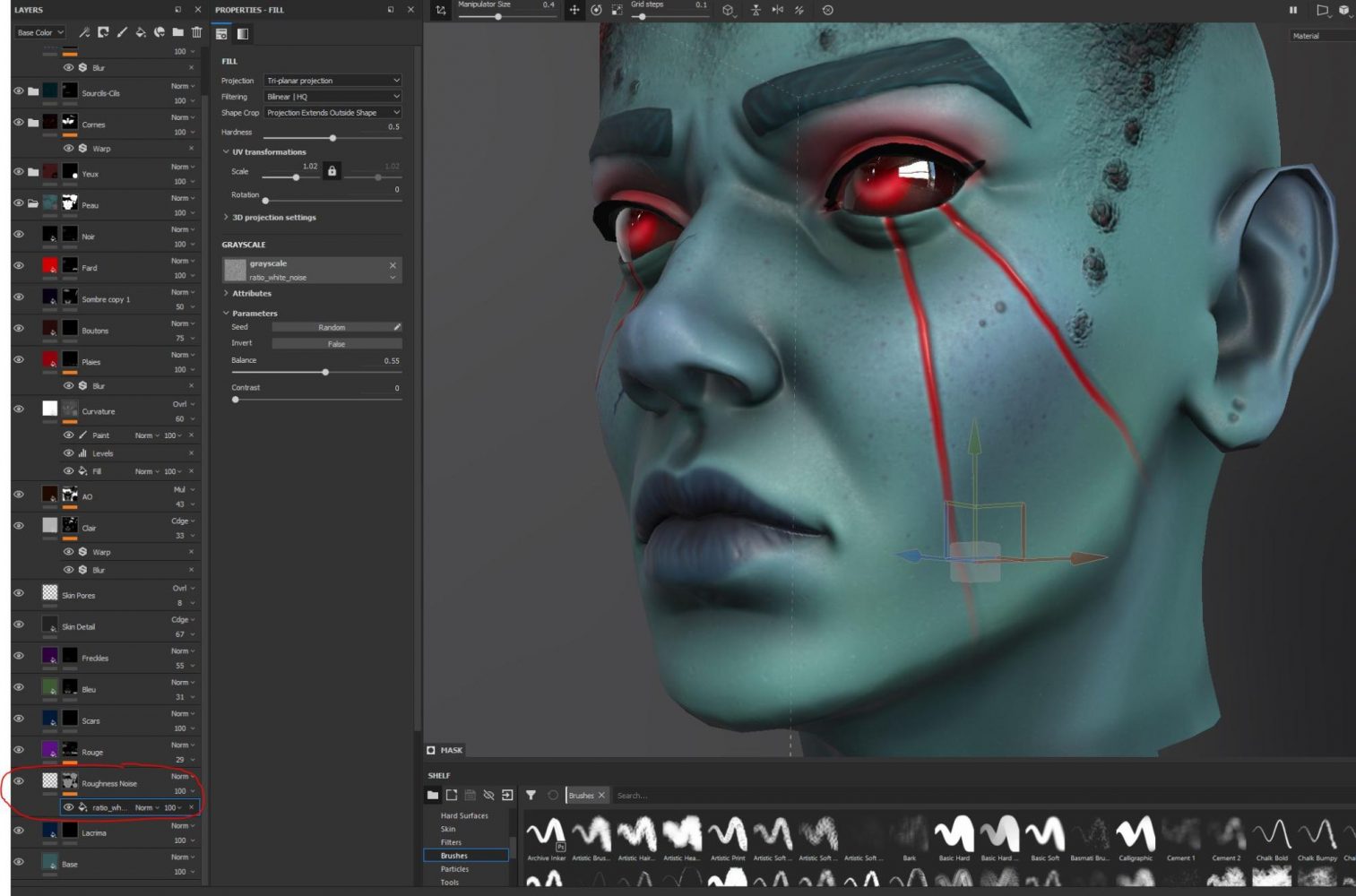This screenshot has height=896, width=1356.
Task: Click the shelf filter funnel icon
Action: 531,795
